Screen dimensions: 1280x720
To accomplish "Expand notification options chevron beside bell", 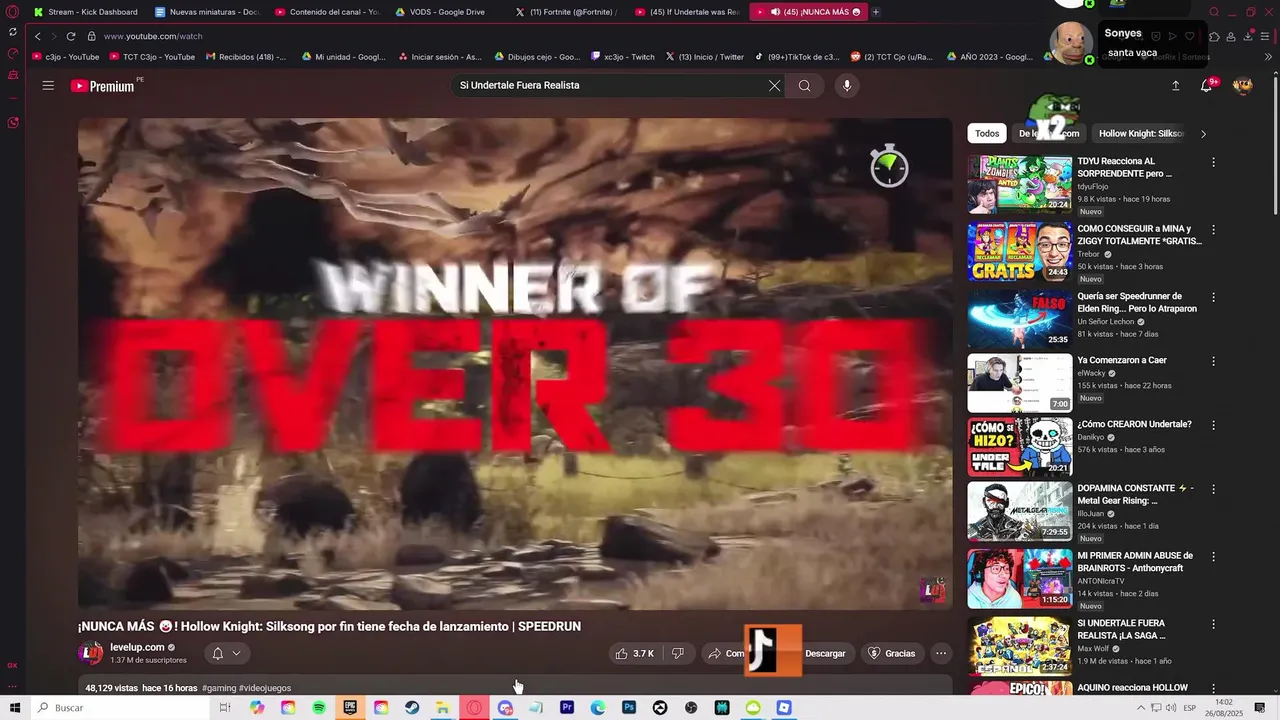I will click(237, 653).
